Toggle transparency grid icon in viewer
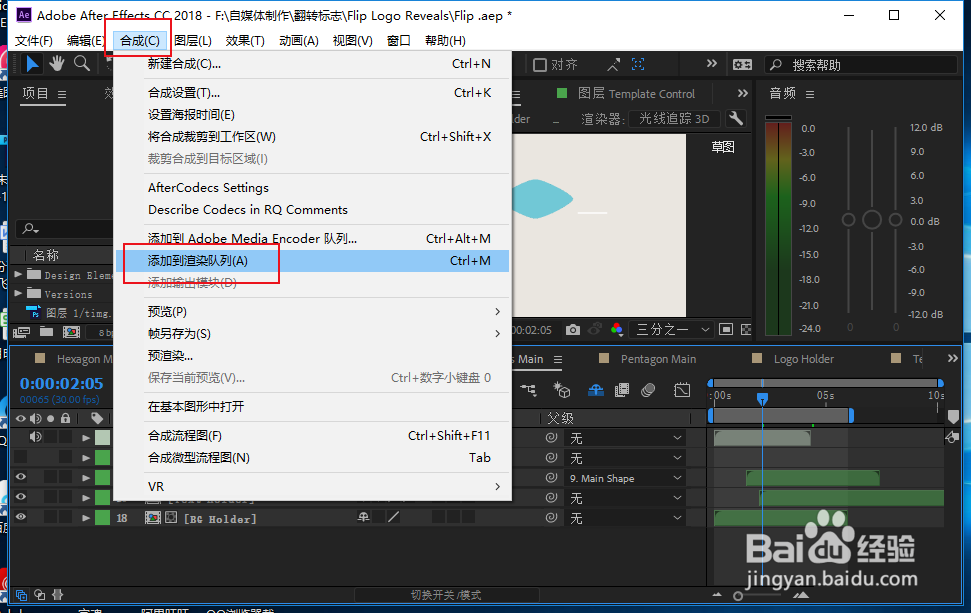The image size is (971, 613). click(746, 329)
